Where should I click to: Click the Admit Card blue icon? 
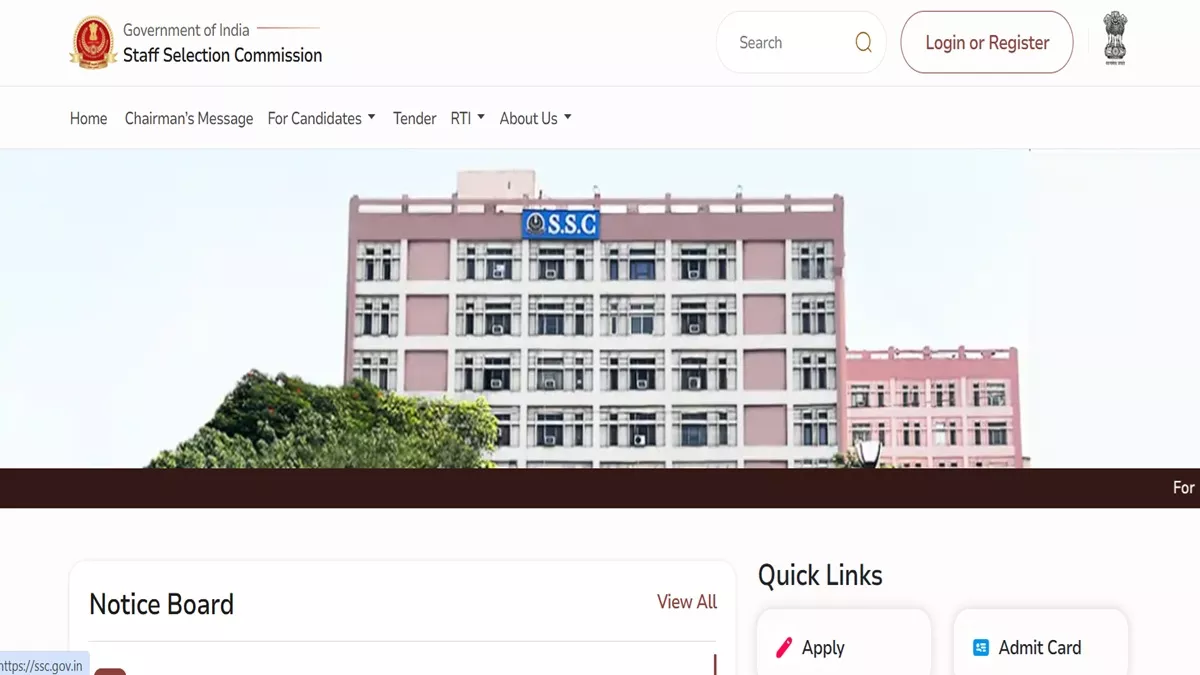pyautogui.click(x=981, y=648)
